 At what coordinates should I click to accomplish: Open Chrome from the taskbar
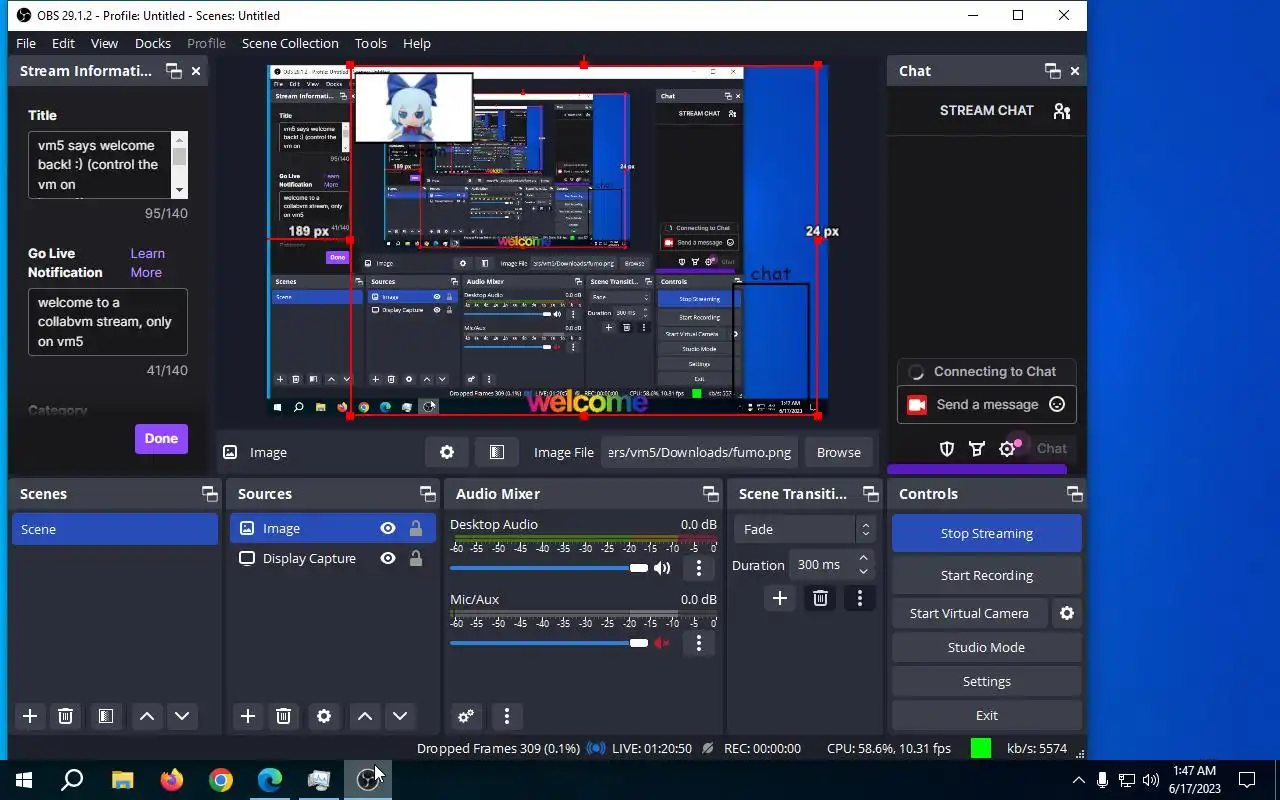(221, 780)
